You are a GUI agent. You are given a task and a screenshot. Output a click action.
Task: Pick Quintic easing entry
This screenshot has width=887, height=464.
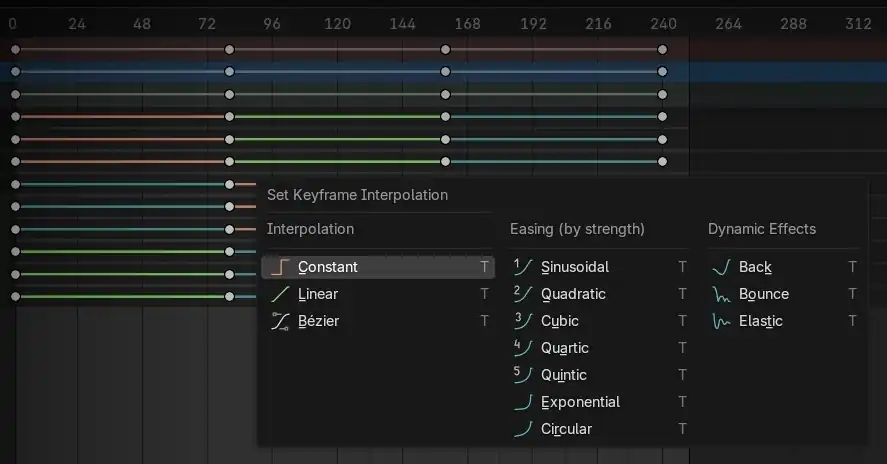pyautogui.click(x=563, y=375)
